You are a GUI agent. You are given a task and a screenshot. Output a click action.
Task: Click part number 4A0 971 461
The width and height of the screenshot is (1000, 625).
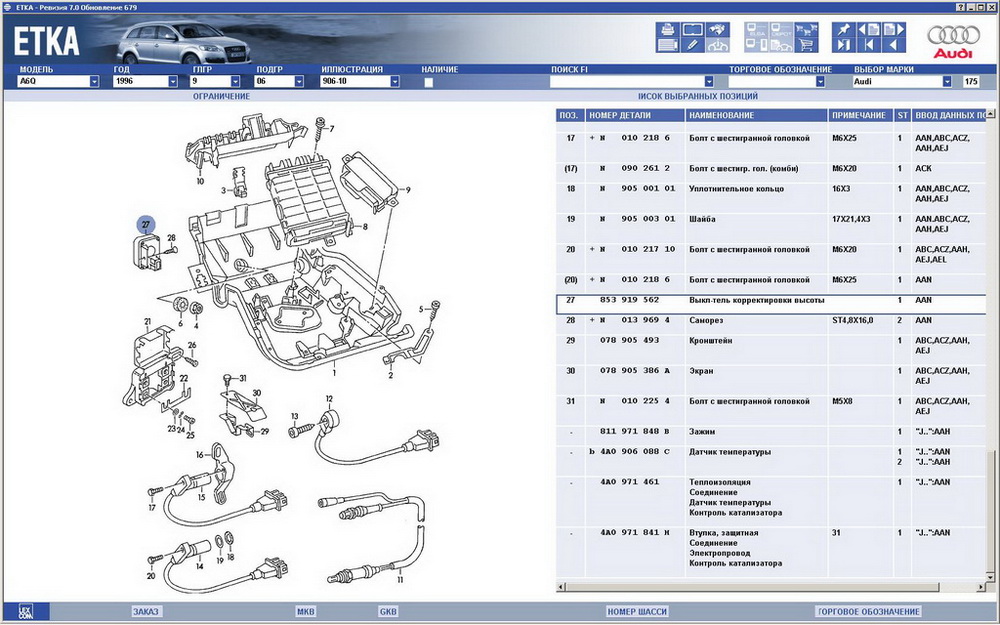point(629,482)
